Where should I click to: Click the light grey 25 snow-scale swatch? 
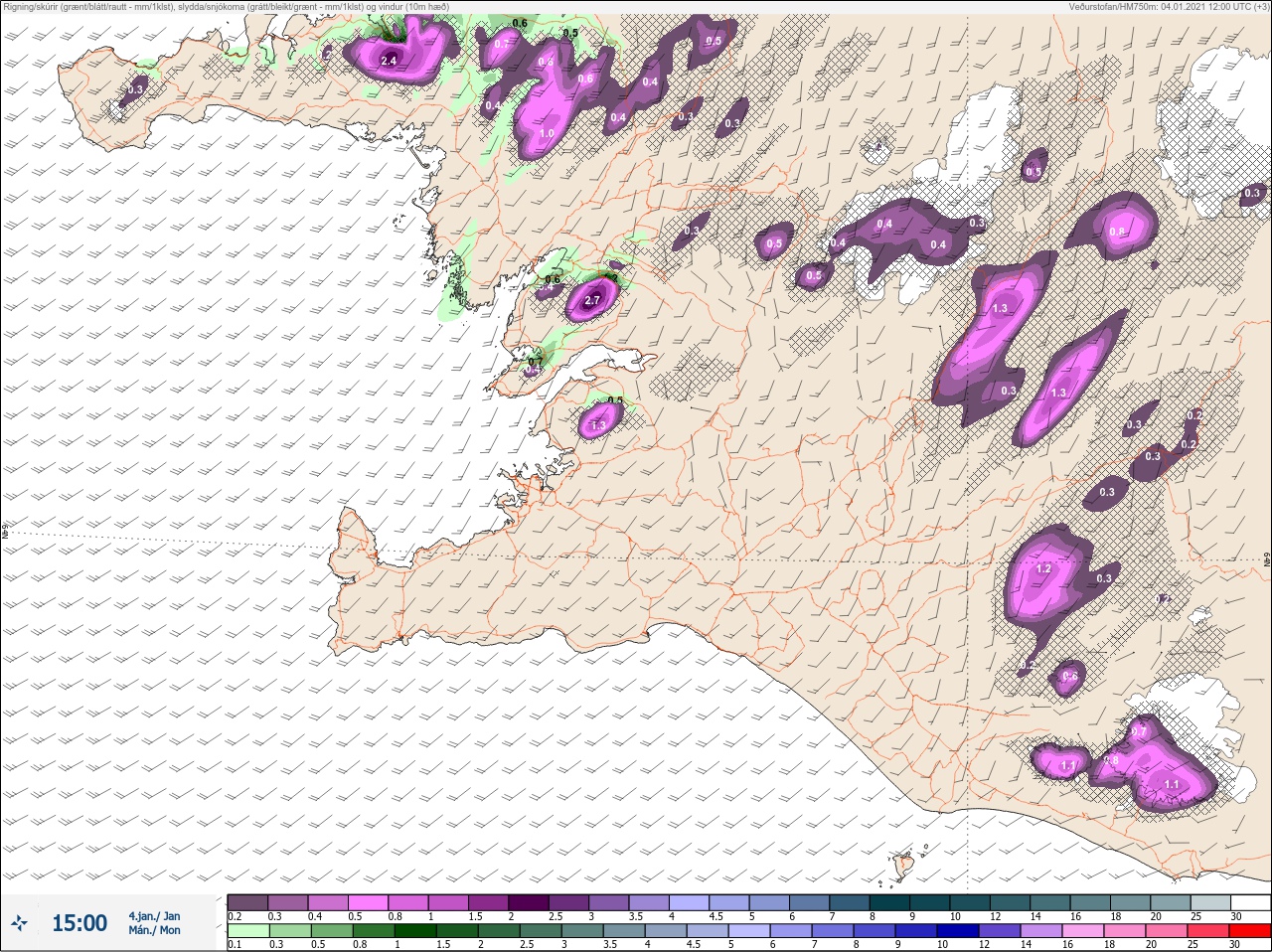[x=1211, y=901]
